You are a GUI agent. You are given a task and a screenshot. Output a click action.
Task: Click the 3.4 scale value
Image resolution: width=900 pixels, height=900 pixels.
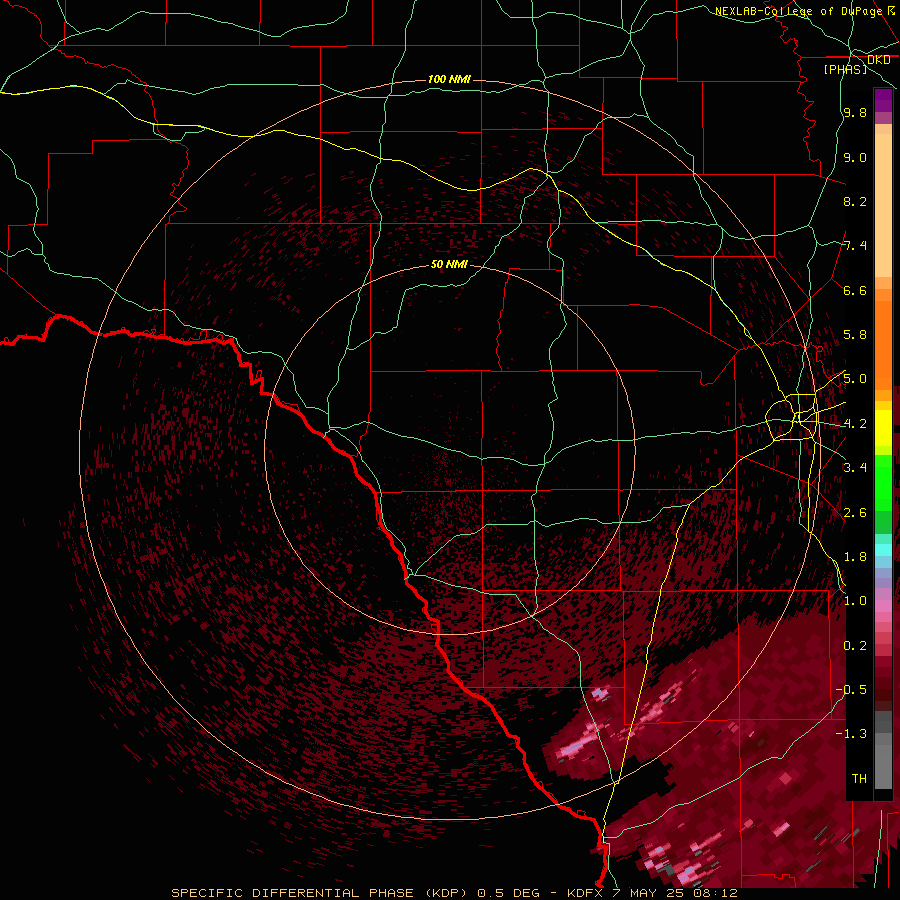coord(855,468)
